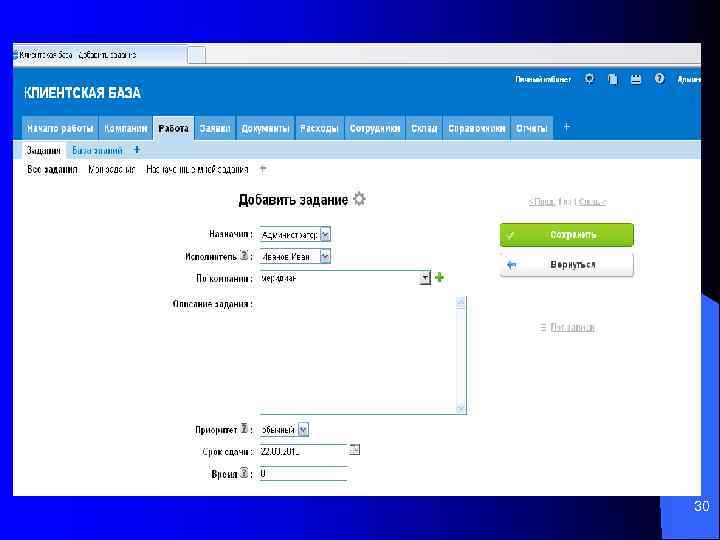Click the previous/next navigation link above Сохранить
The image size is (720, 540).
pyautogui.click(x=568, y=202)
